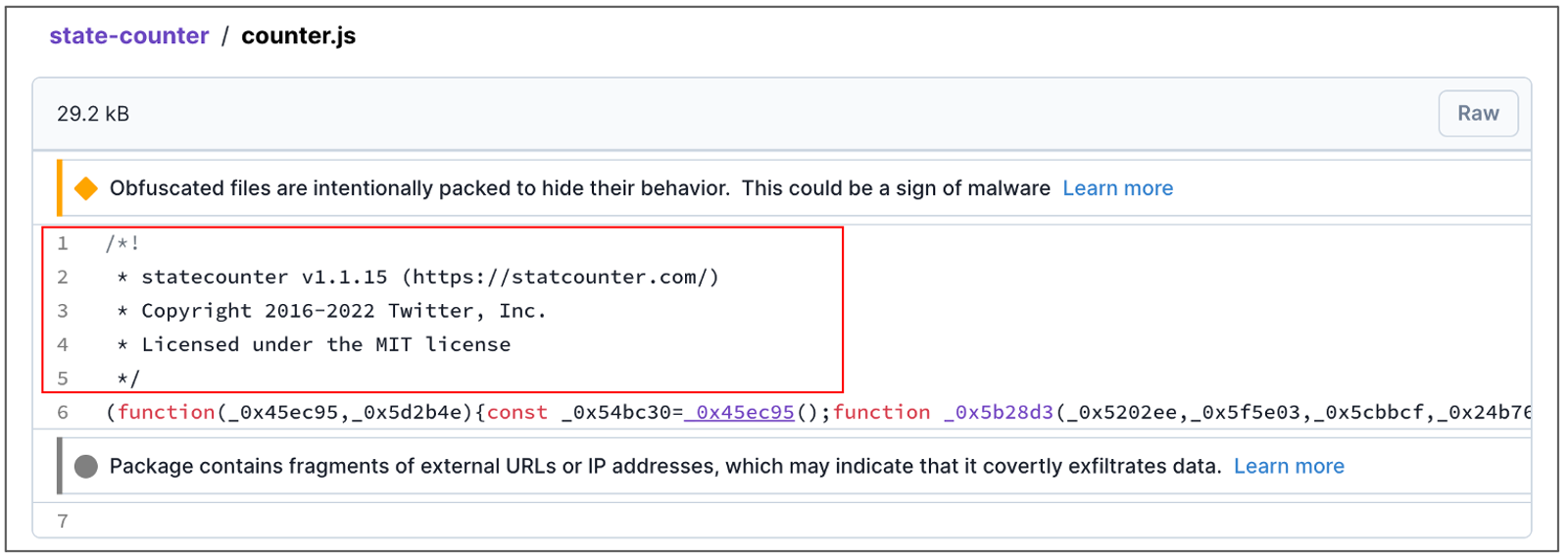Select line number 5
1568x560 pixels.
(x=63, y=379)
